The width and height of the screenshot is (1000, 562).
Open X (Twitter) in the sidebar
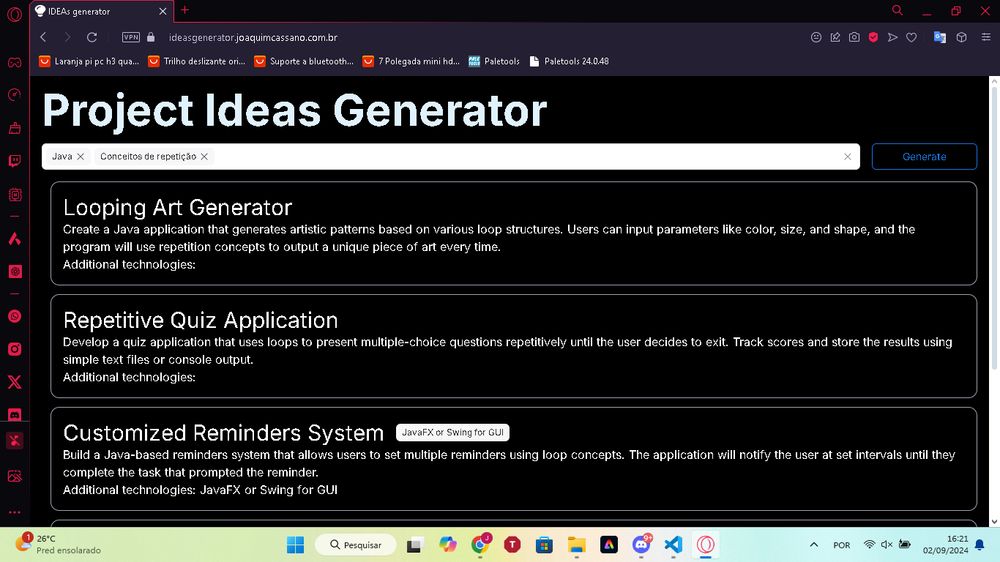[14, 382]
